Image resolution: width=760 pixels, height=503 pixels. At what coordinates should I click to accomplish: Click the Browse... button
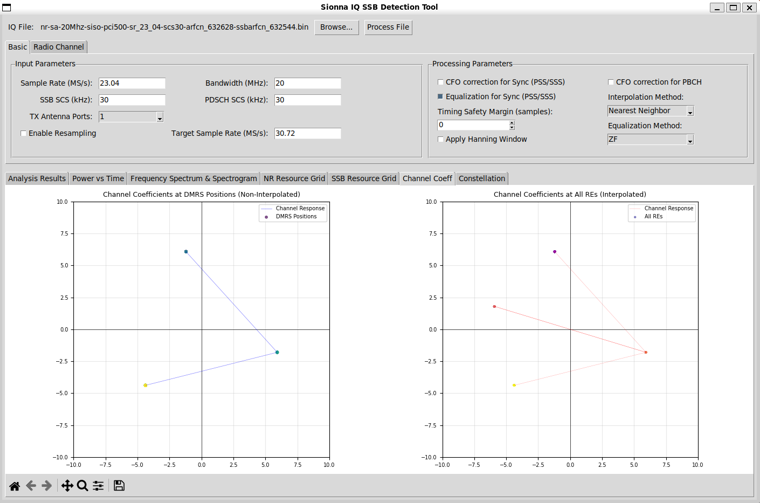336,27
